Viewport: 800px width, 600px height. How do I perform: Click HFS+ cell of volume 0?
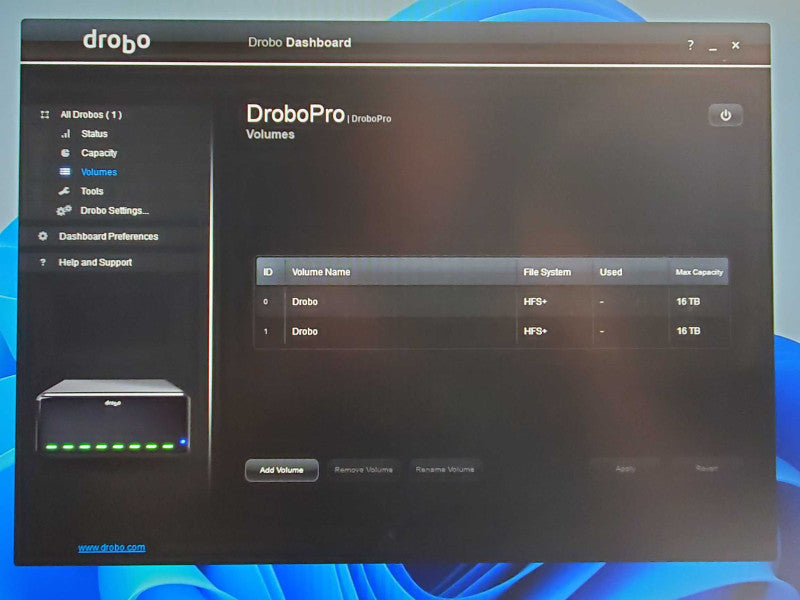click(535, 302)
